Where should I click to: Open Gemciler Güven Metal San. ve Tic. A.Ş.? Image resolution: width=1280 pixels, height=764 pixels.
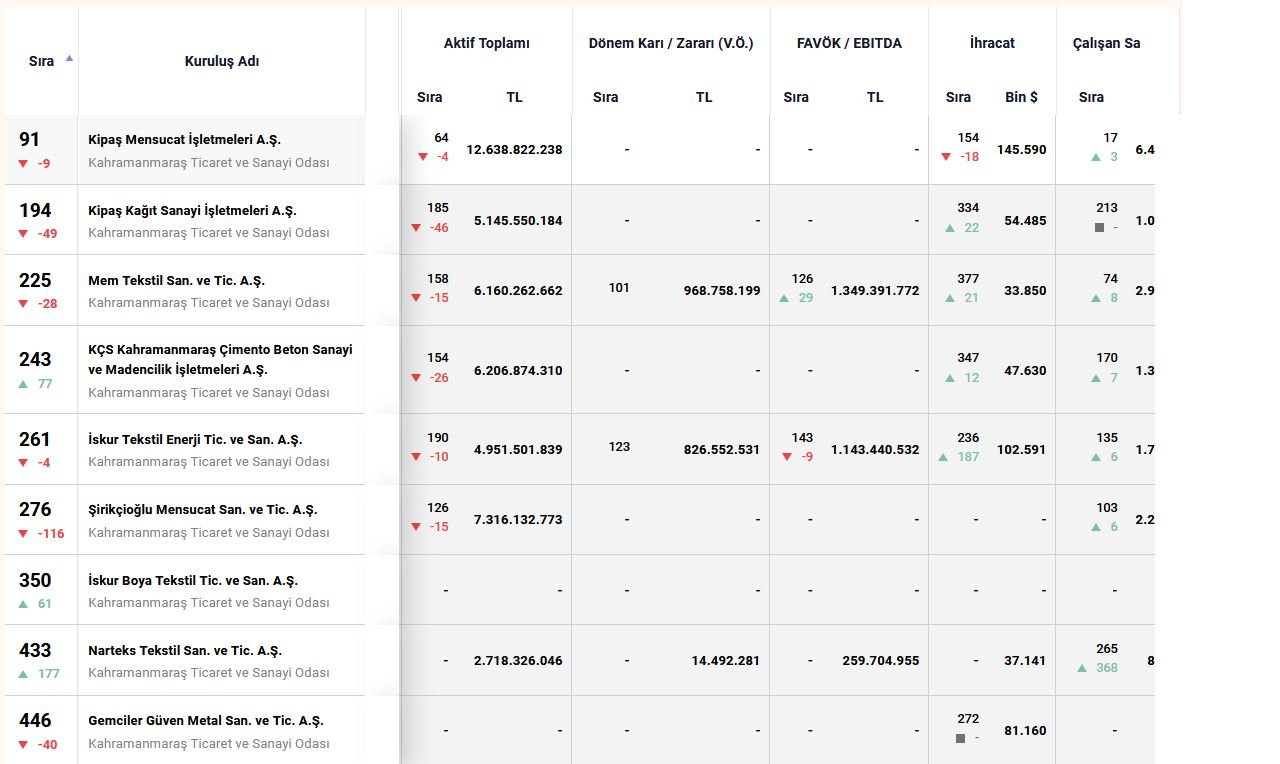click(x=205, y=721)
